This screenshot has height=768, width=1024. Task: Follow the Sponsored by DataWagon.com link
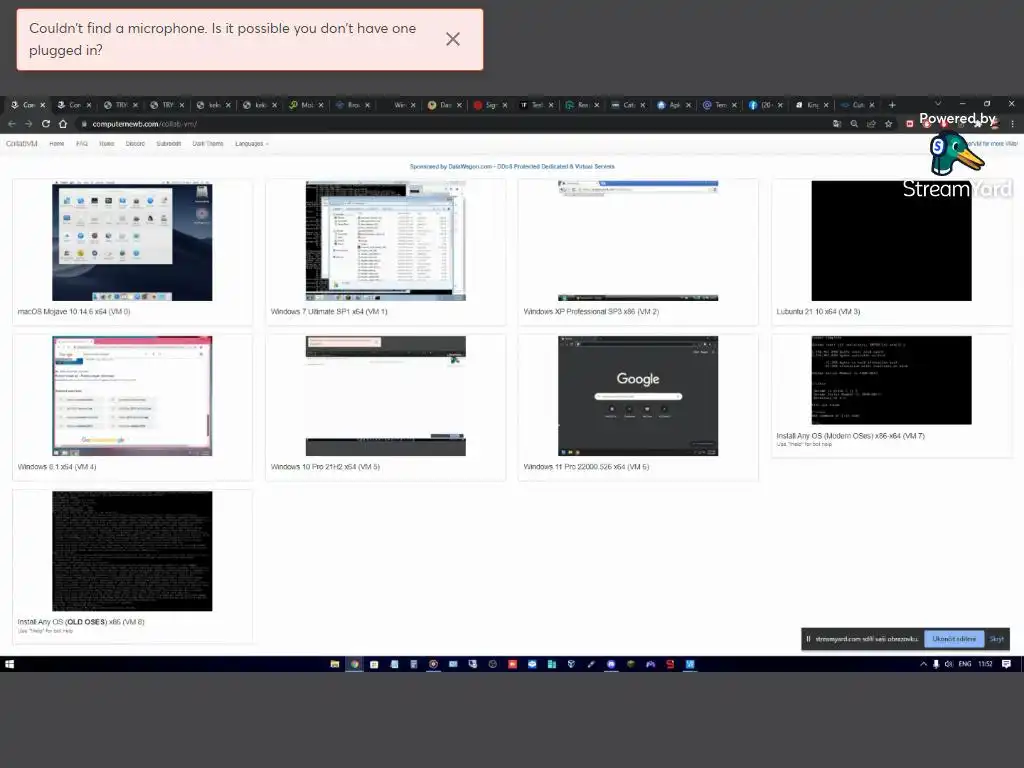[x=512, y=167]
